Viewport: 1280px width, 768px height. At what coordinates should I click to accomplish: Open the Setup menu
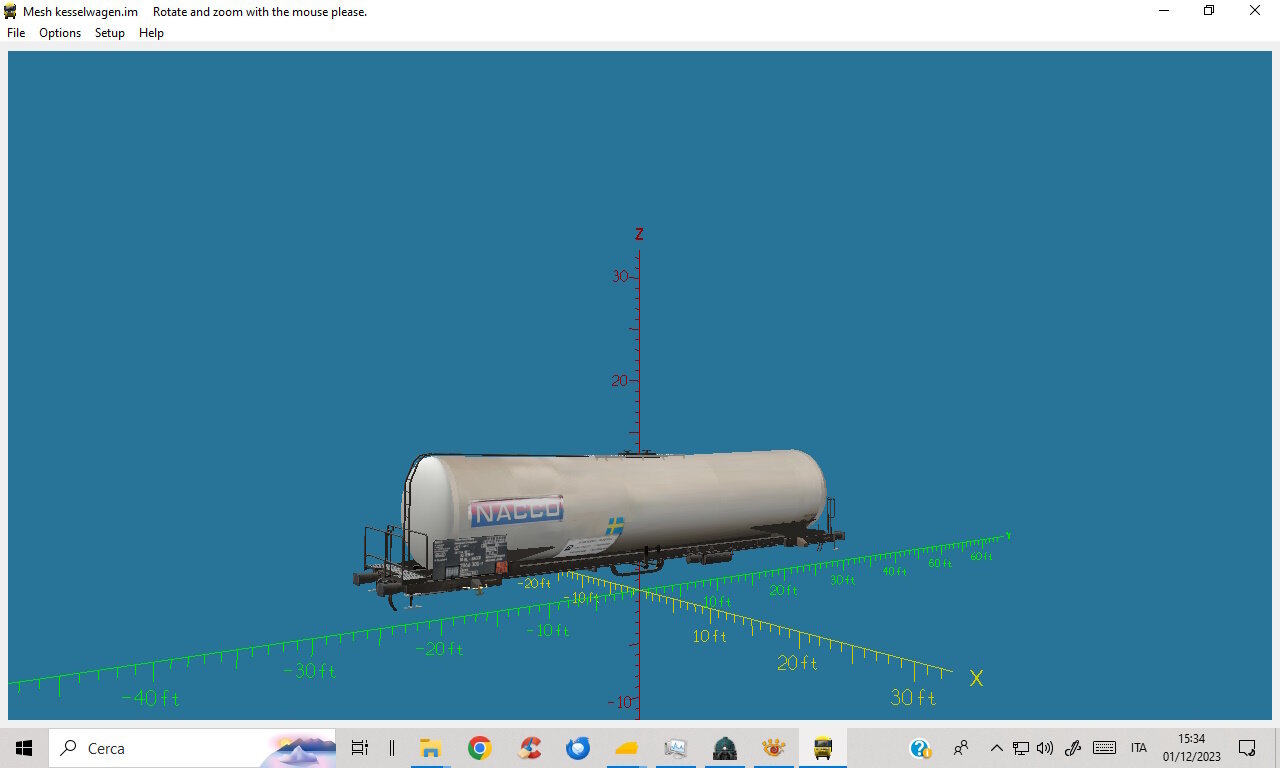pyautogui.click(x=110, y=33)
